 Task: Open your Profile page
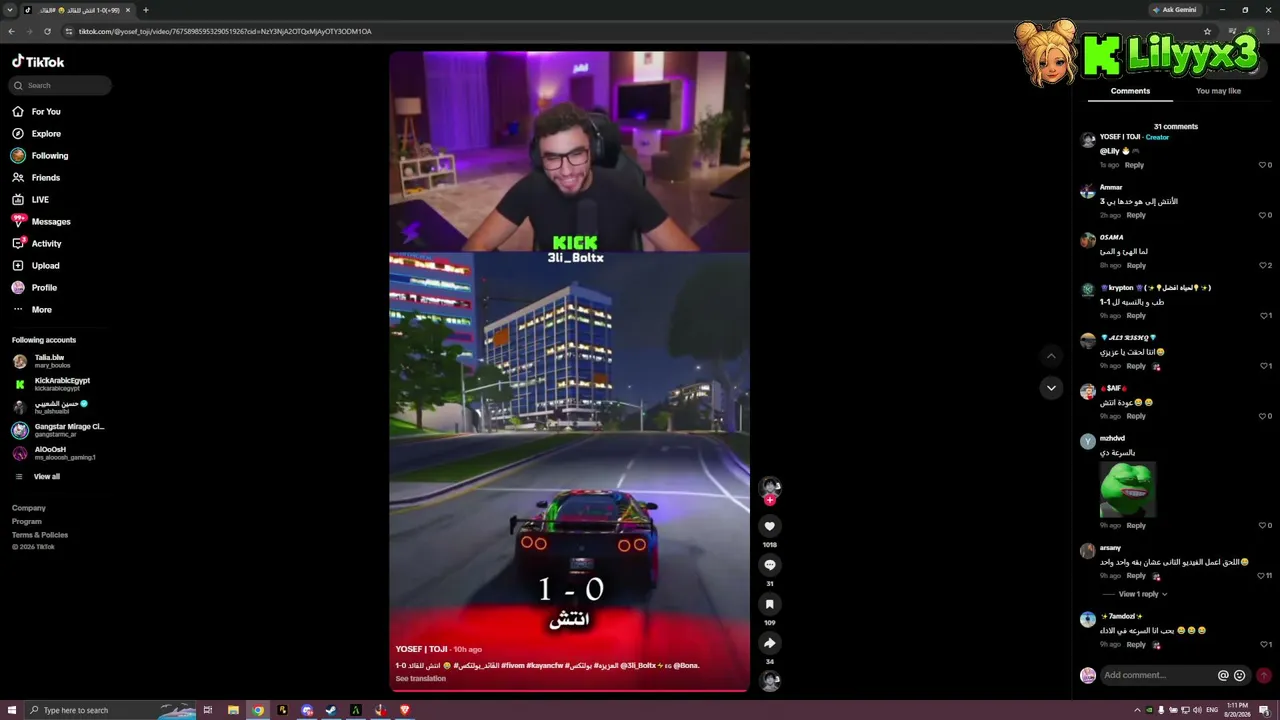pos(34,288)
